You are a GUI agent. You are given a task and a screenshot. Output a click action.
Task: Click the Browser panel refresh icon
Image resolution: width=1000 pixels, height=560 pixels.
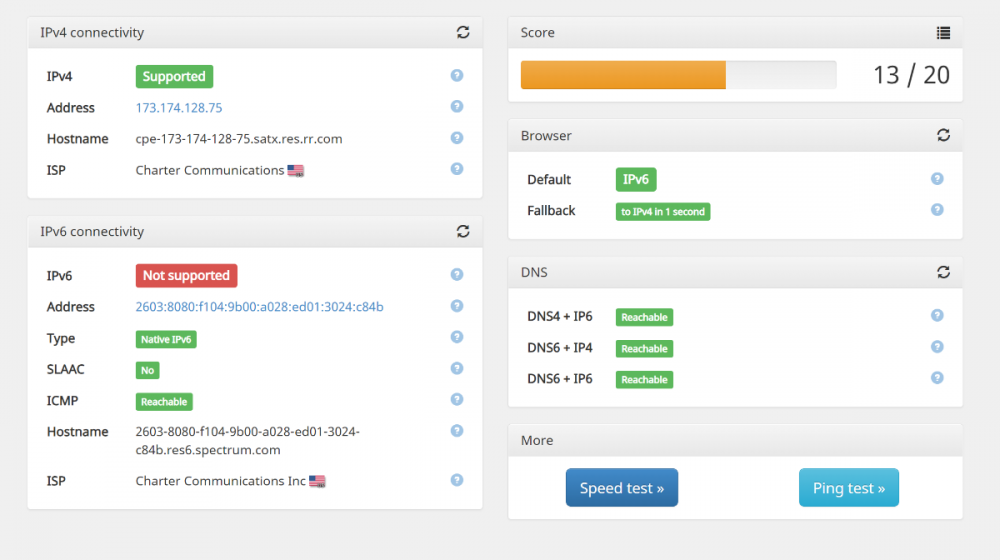[943, 135]
